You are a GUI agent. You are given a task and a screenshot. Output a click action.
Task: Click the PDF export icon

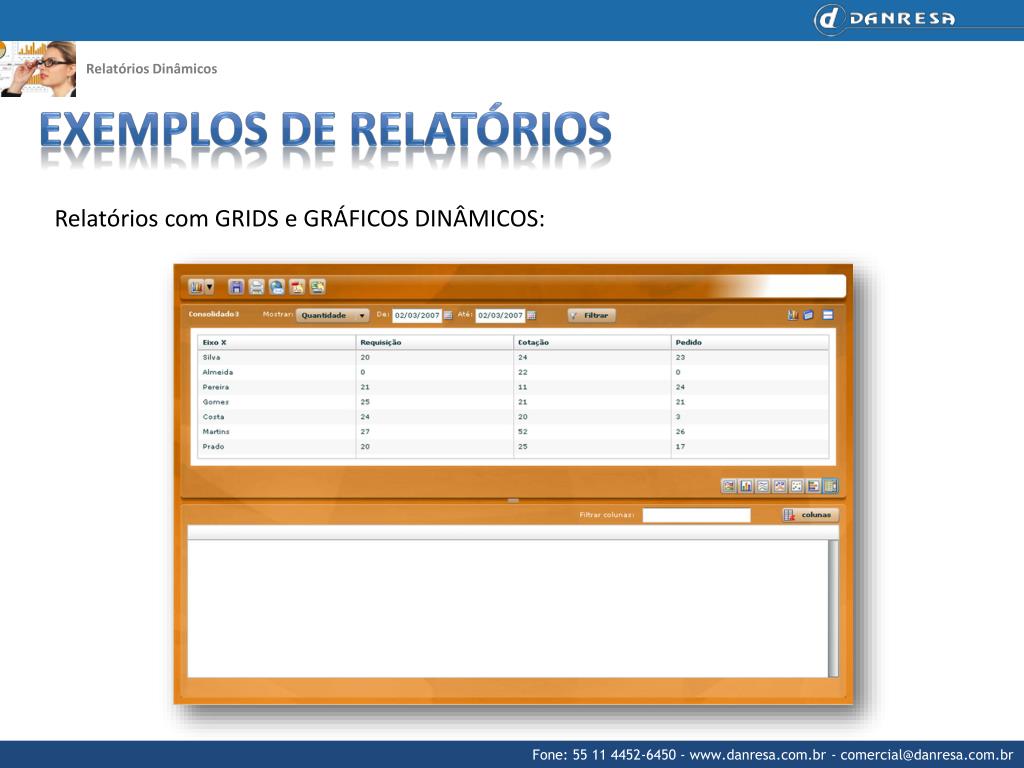point(297,287)
